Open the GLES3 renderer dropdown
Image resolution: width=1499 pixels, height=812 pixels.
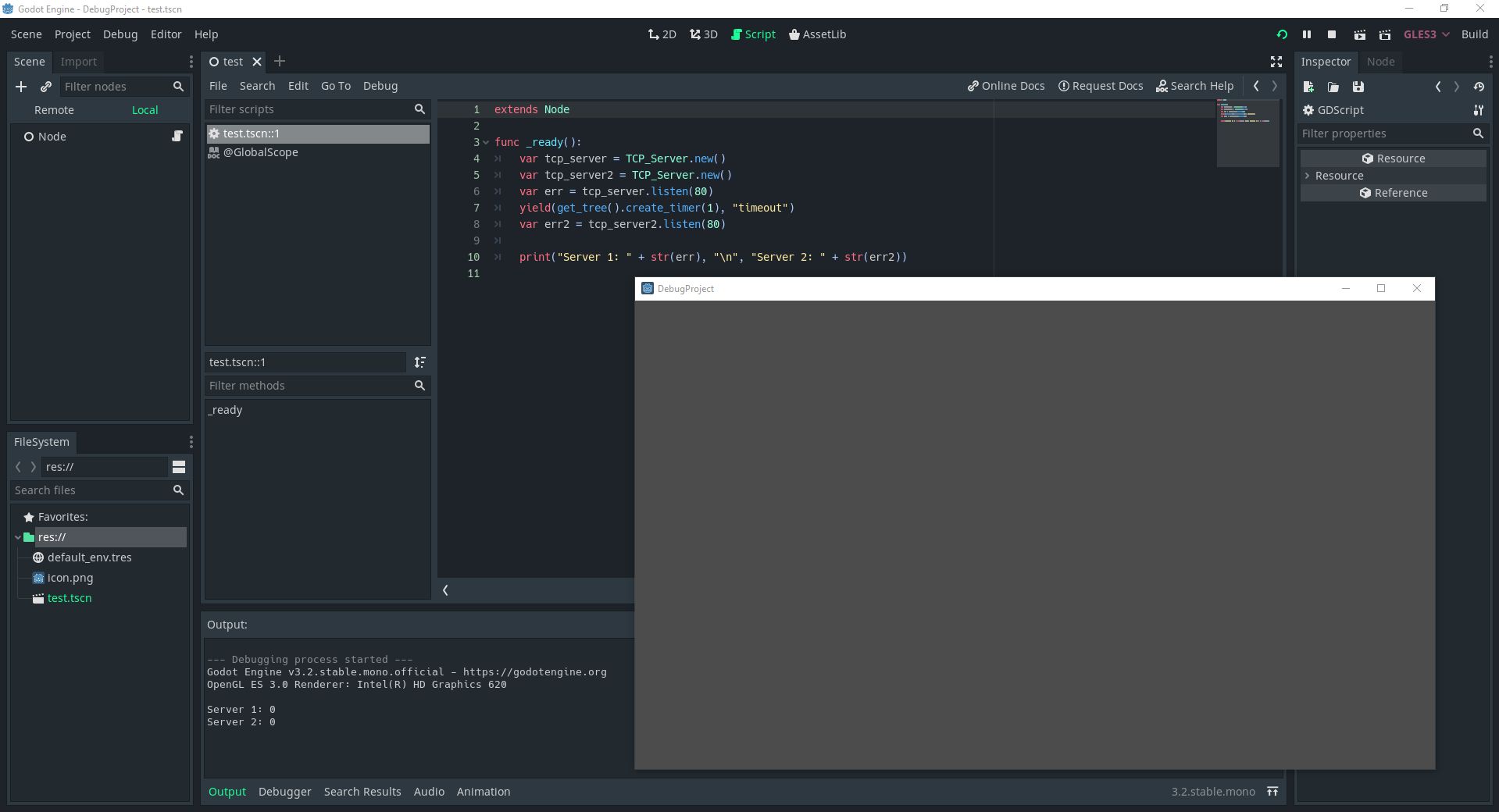(x=1426, y=34)
